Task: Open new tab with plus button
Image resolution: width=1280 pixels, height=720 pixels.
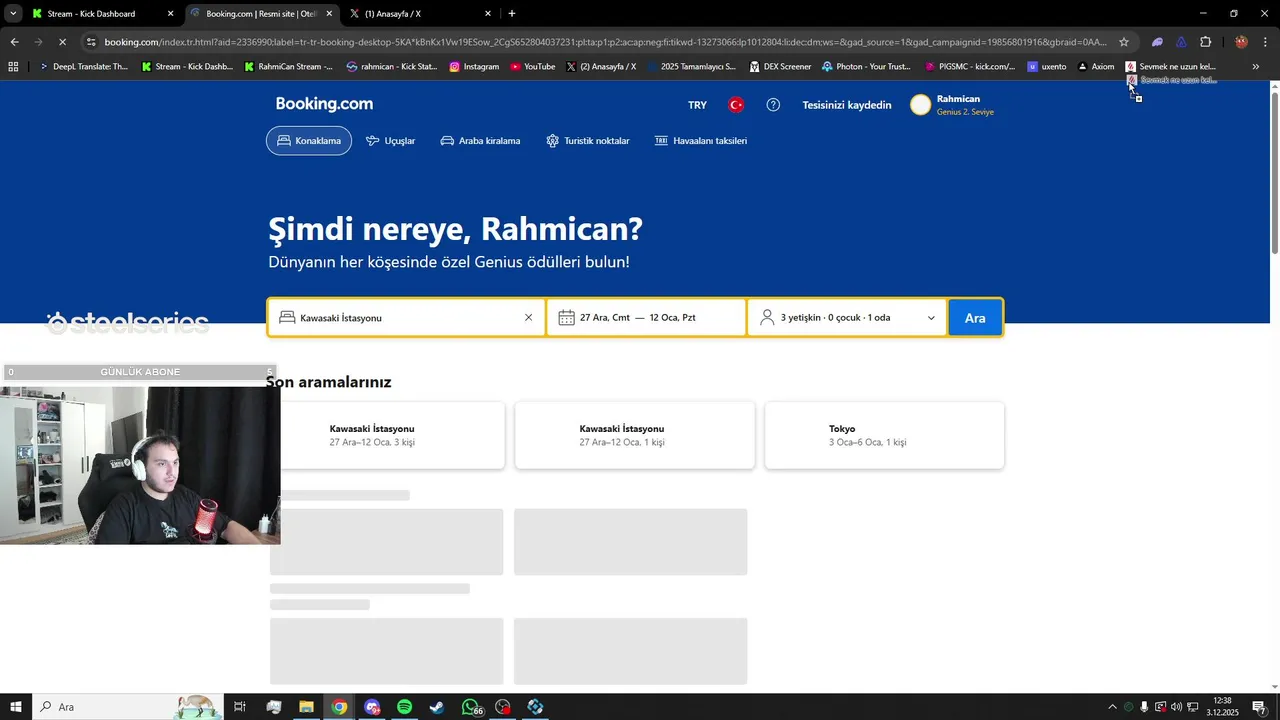Action: coord(512,14)
